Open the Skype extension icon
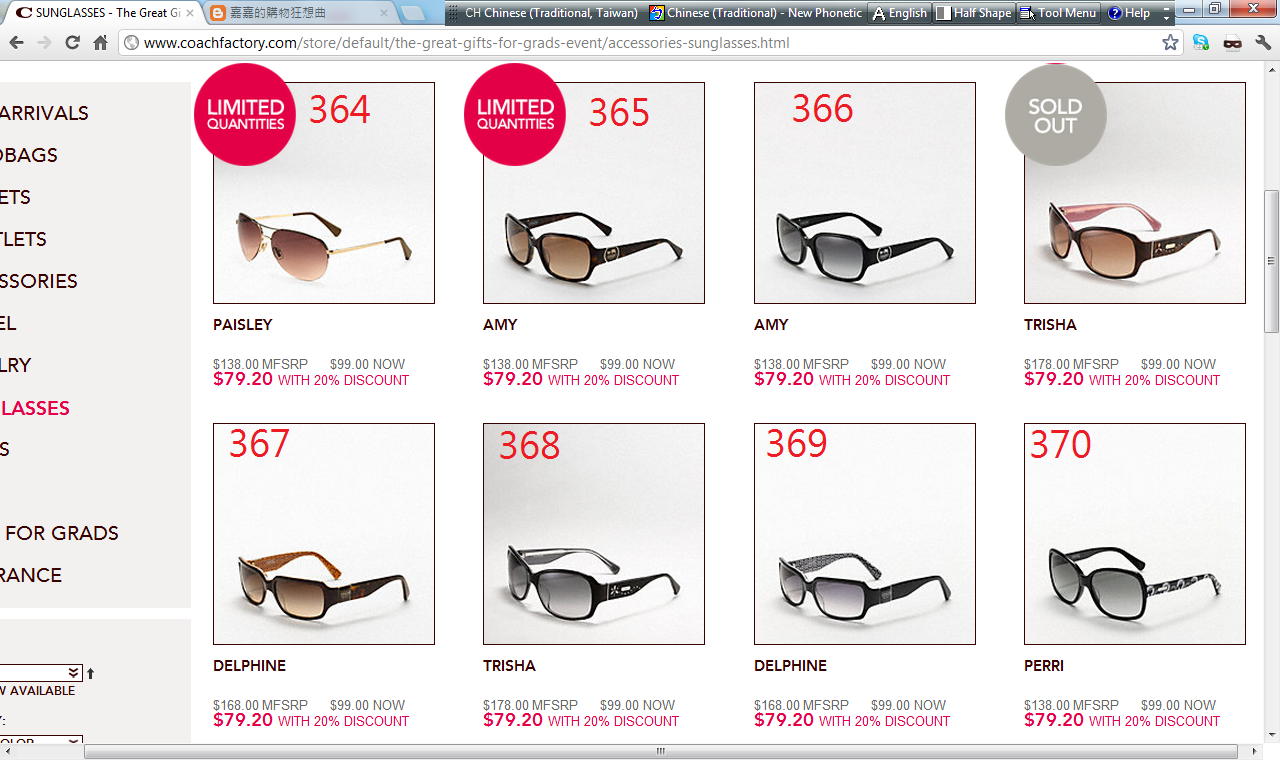 coord(1201,43)
